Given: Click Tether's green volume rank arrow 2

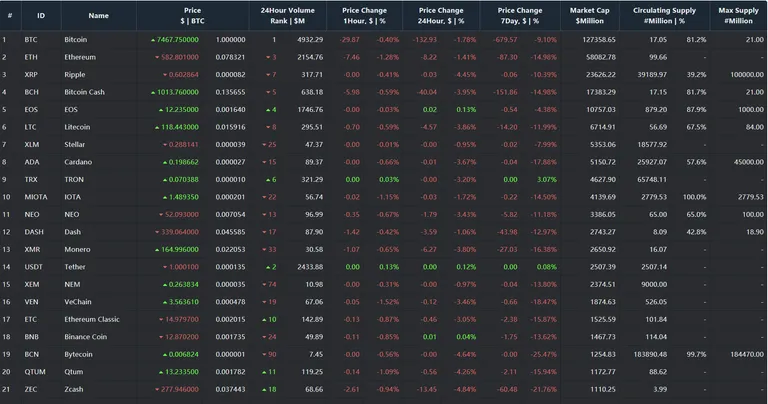Looking at the screenshot, I should 271,267.
